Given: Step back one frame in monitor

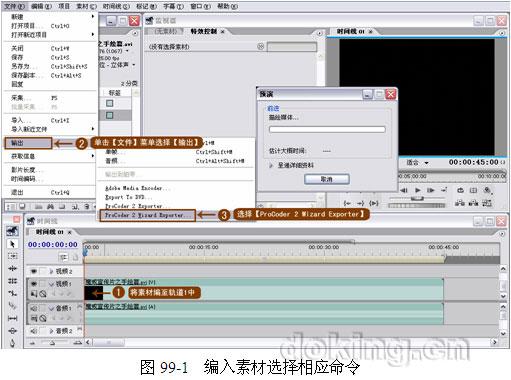Looking at the screenshot, I should tap(404, 190).
